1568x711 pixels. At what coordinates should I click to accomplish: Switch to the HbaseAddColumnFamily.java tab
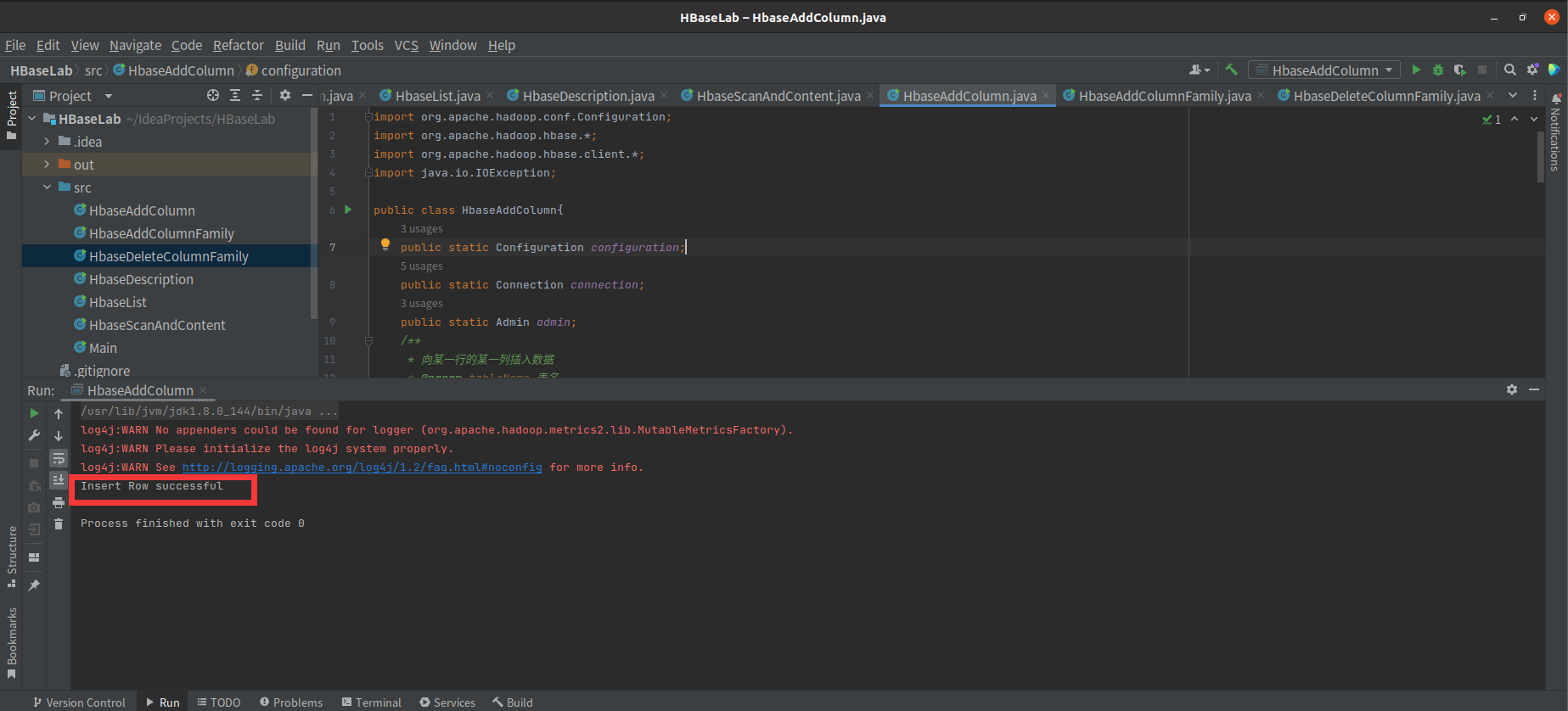coord(1164,96)
